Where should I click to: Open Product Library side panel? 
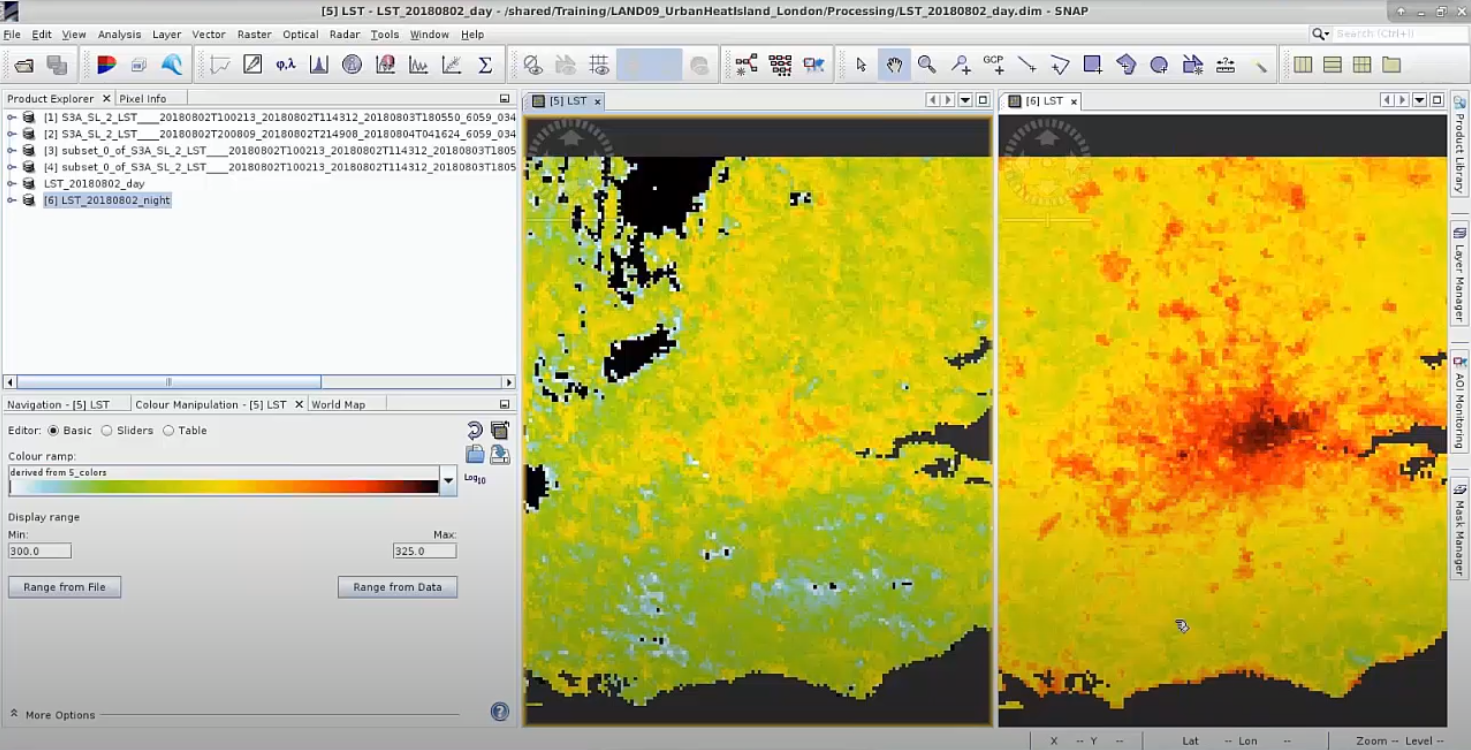point(1460,144)
